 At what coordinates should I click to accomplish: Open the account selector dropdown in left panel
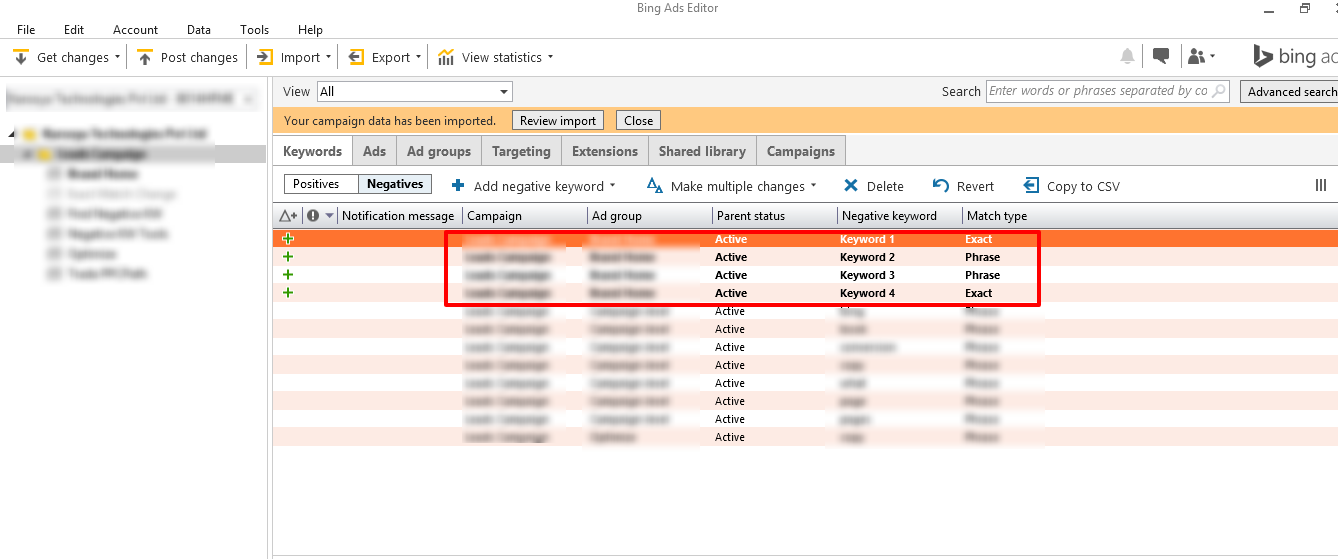(x=250, y=100)
